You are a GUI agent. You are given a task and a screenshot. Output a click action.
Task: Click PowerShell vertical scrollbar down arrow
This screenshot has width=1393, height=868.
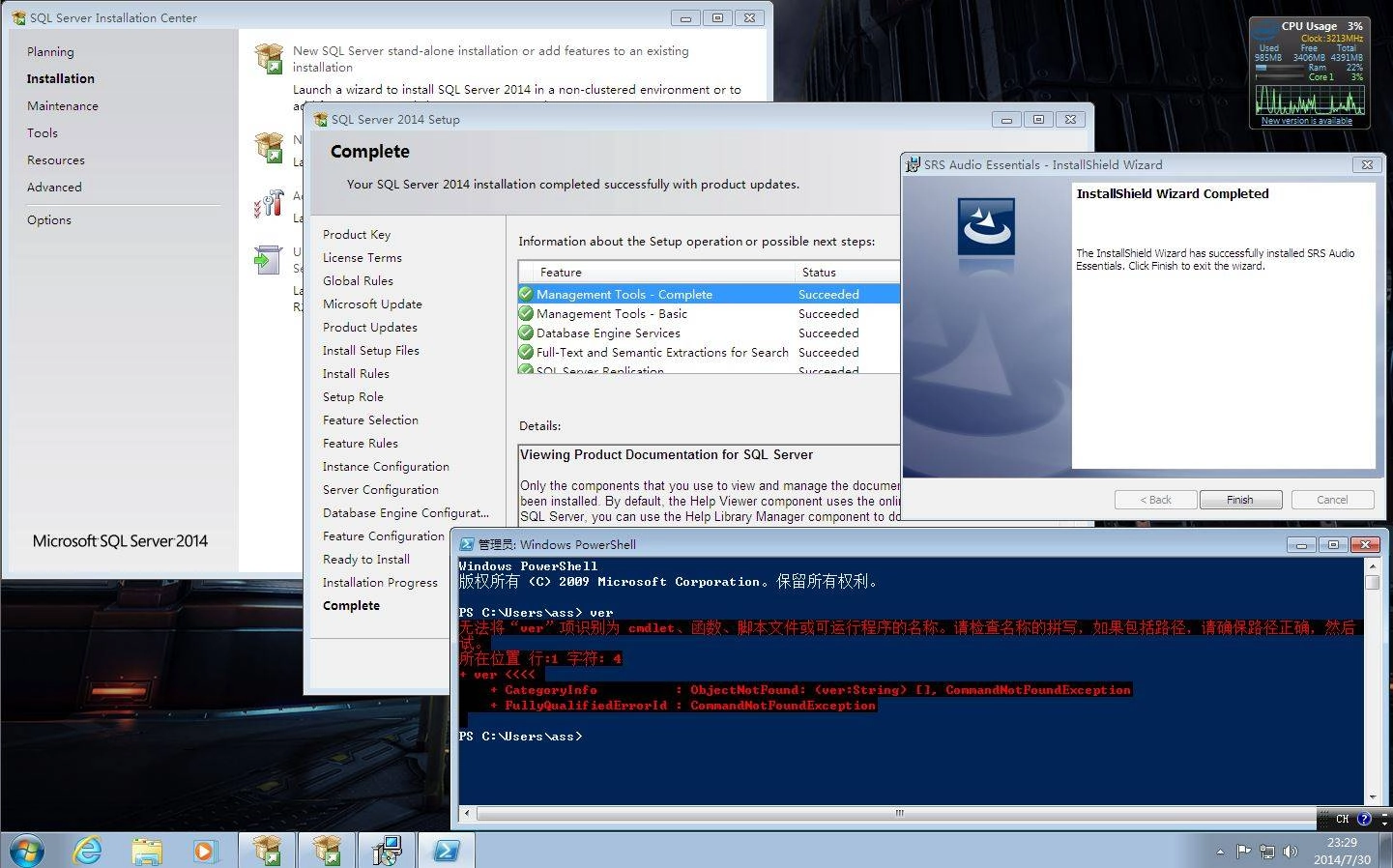click(x=1372, y=797)
